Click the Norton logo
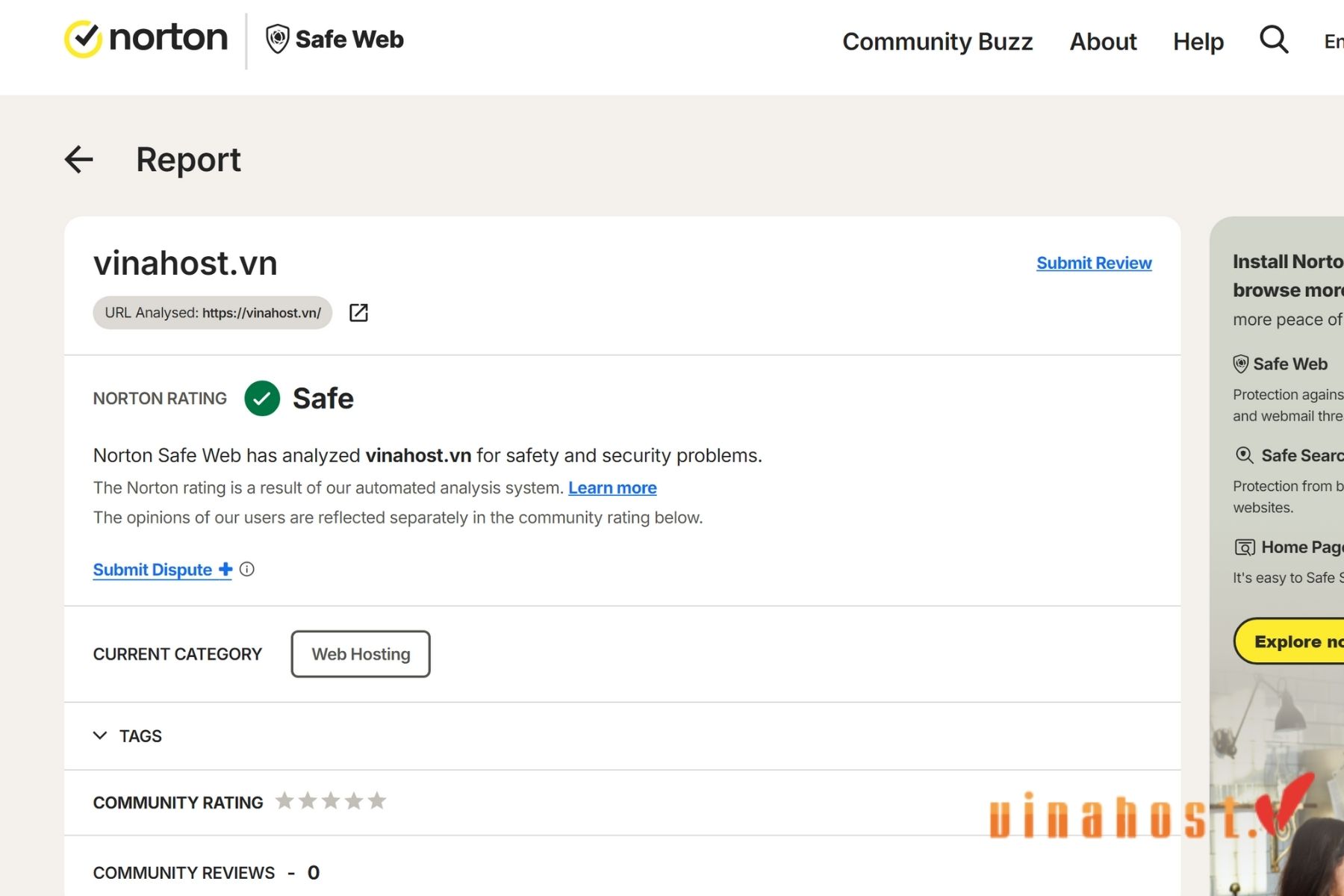Viewport: 1344px width, 896px height. tap(146, 38)
